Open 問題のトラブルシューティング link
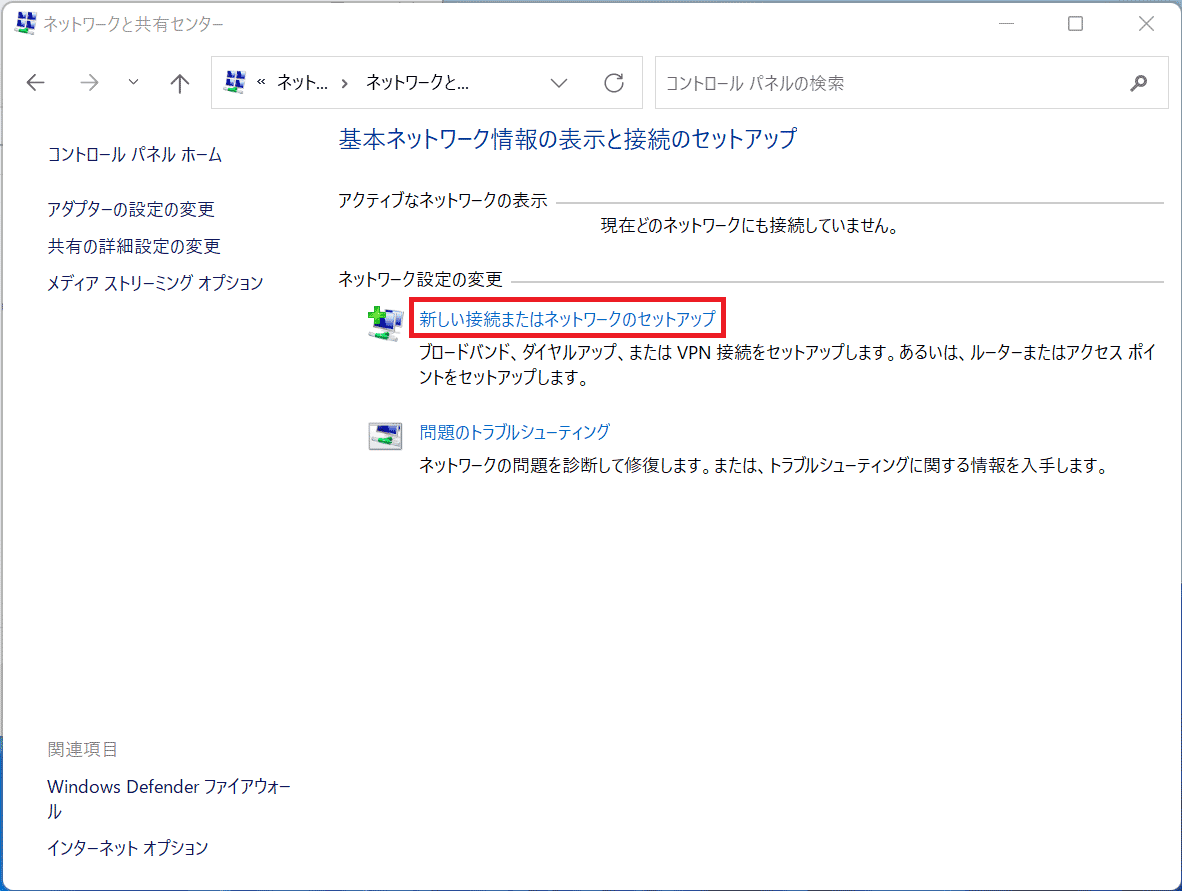The width and height of the screenshot is (1182, 891). [514, 432]
